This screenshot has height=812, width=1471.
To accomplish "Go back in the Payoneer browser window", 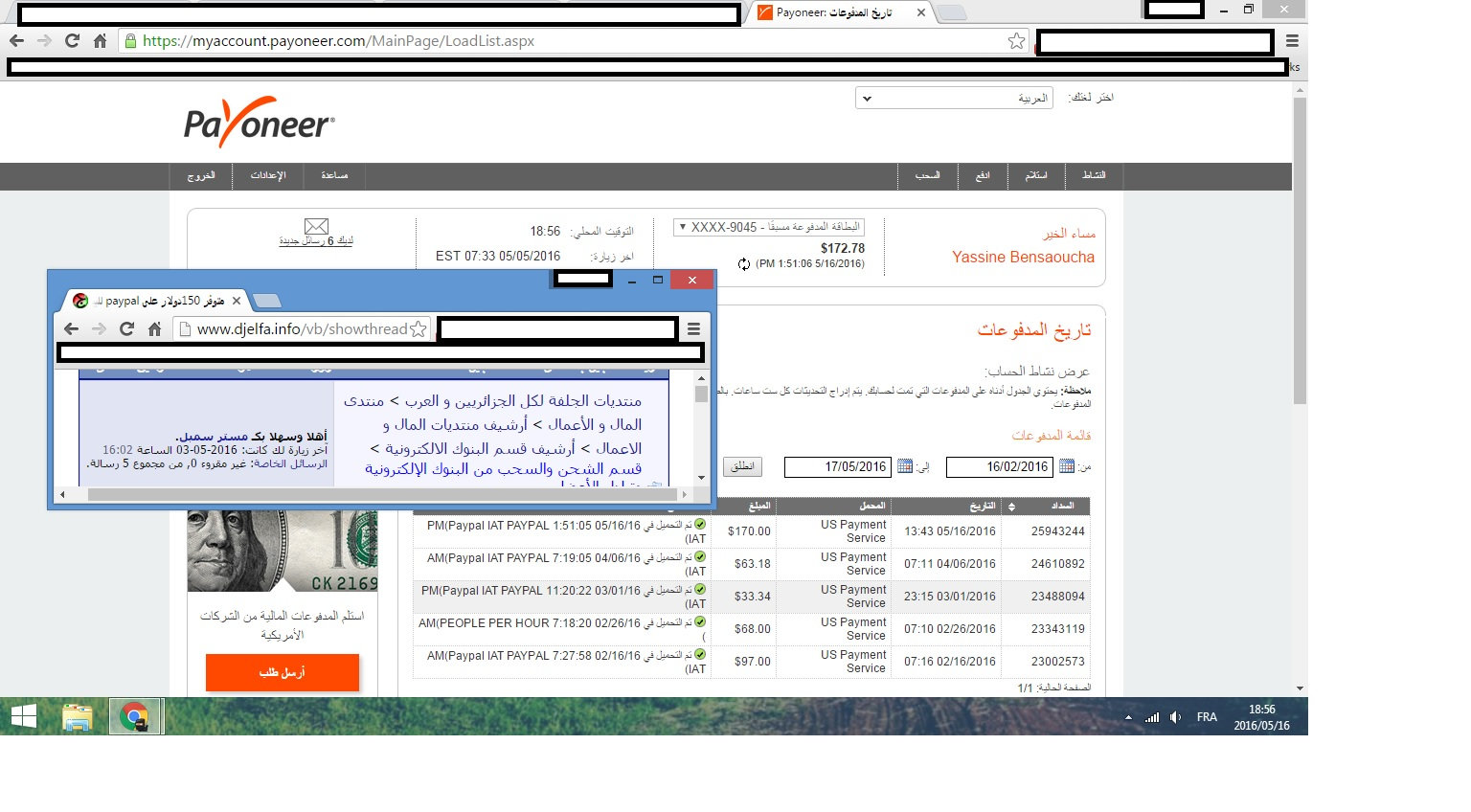I will [x=16, y=41].
